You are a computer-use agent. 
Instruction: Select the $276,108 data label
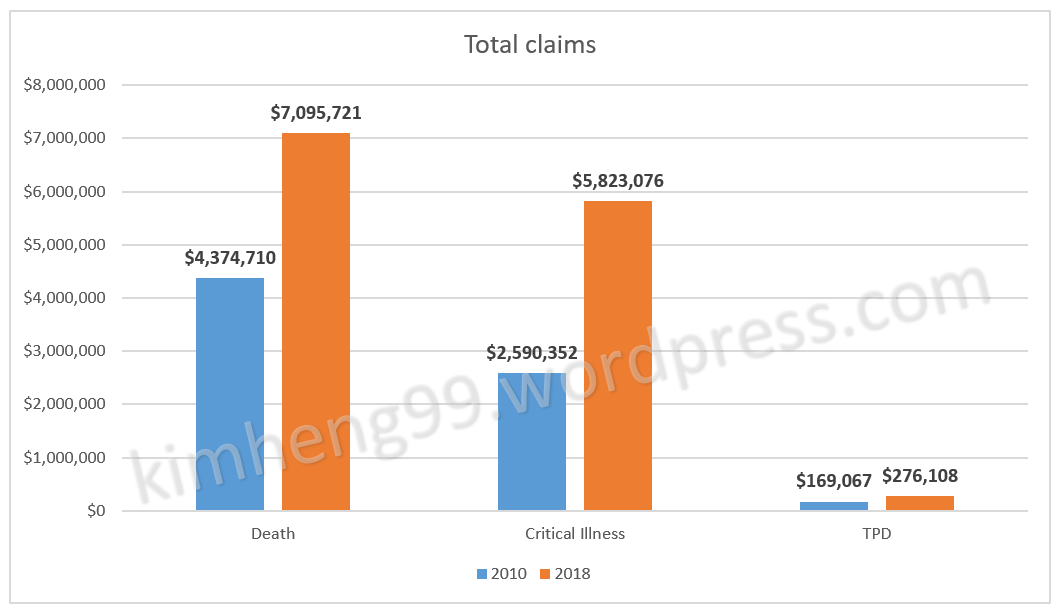[920, 477]
